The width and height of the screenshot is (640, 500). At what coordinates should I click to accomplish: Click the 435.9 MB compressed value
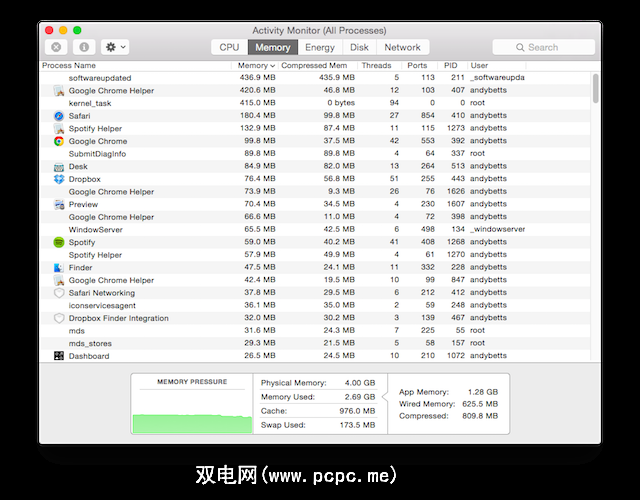pos(337,78)
